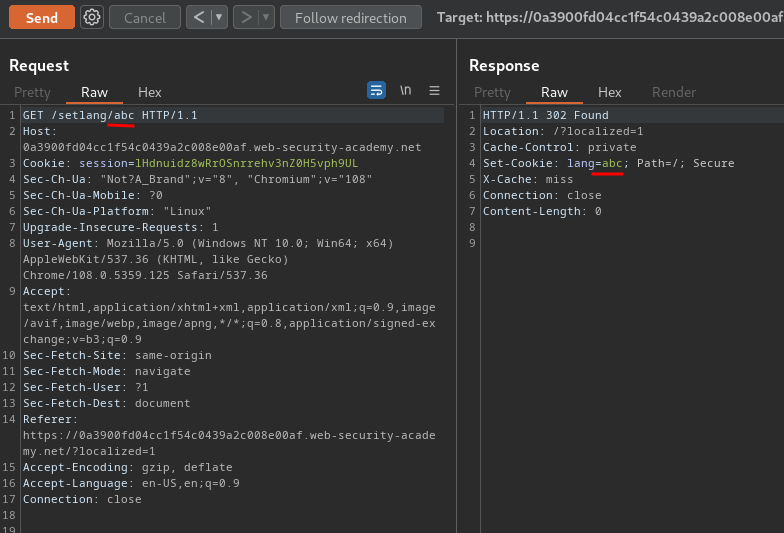Toggle show non-printable characters \n icon
The width and height of the screenshot is (784, 533).
click(406, 90)
